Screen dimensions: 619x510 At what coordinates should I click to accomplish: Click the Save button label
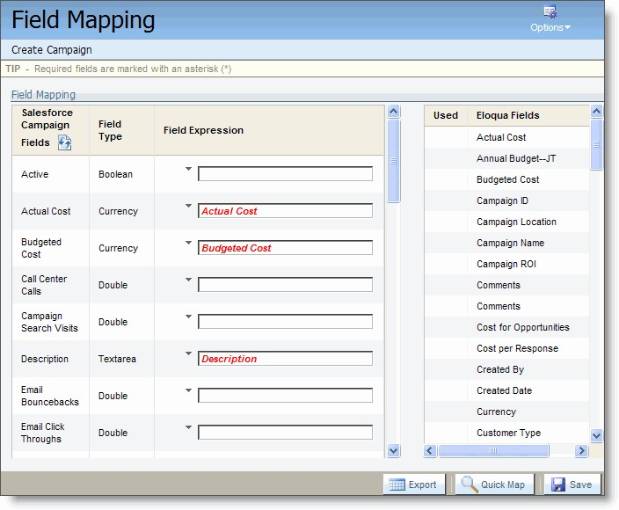tap(580, 485)
